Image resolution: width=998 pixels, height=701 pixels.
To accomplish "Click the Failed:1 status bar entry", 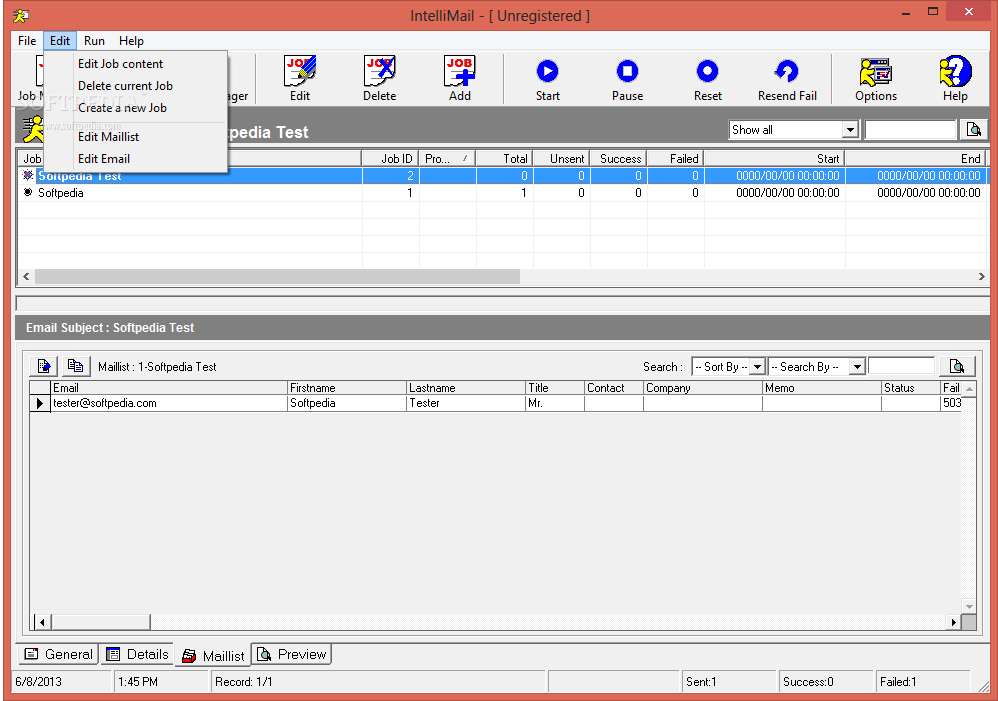I will pos(922,682).
